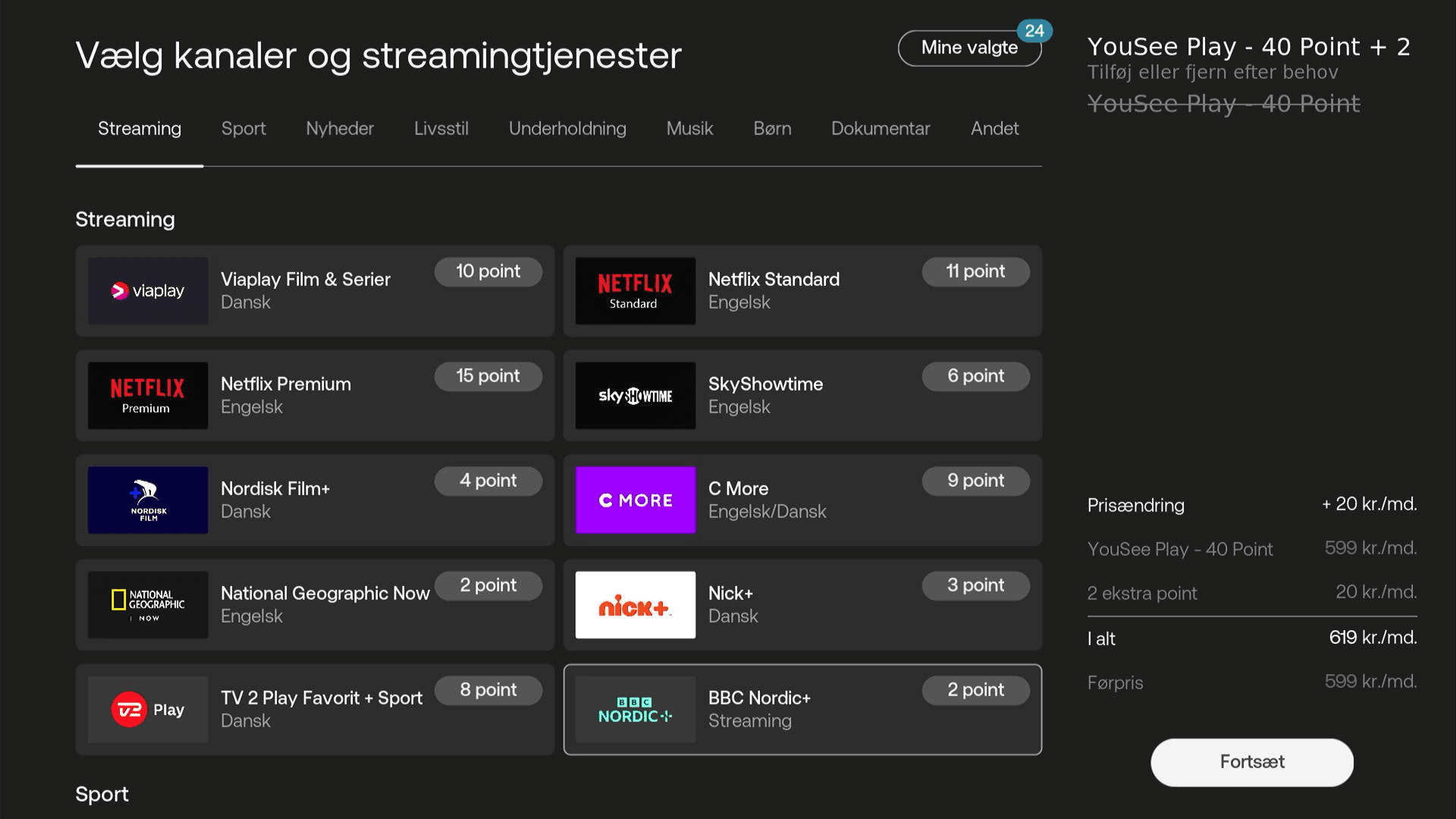
Task: Select the Nick+ title text
Action: (x=730, y=594)
